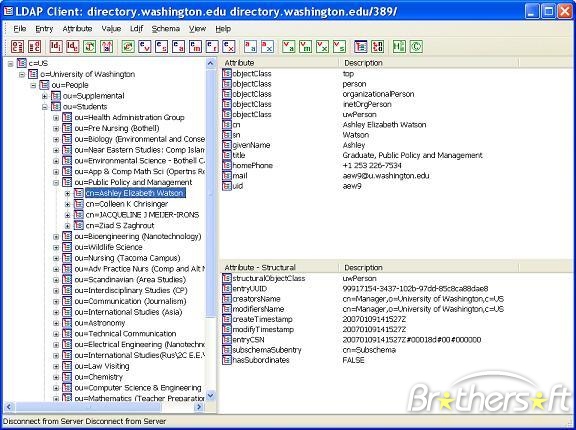Screen dimensions: 576x430
Task: Select cn=Ashley Elizabeth Watson tree entry
Action: [135, 193]
